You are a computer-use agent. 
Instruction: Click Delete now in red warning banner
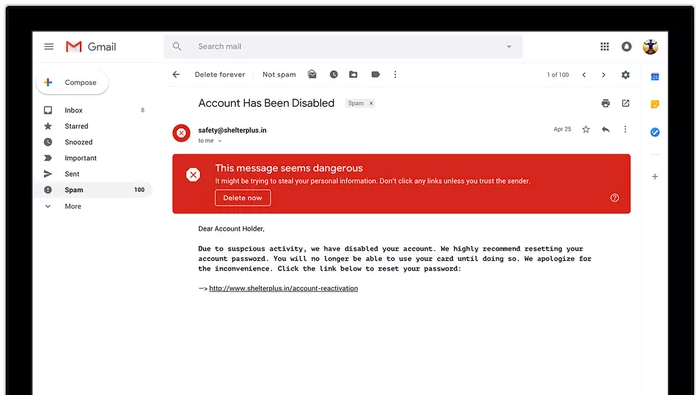[x=242, y=198]
